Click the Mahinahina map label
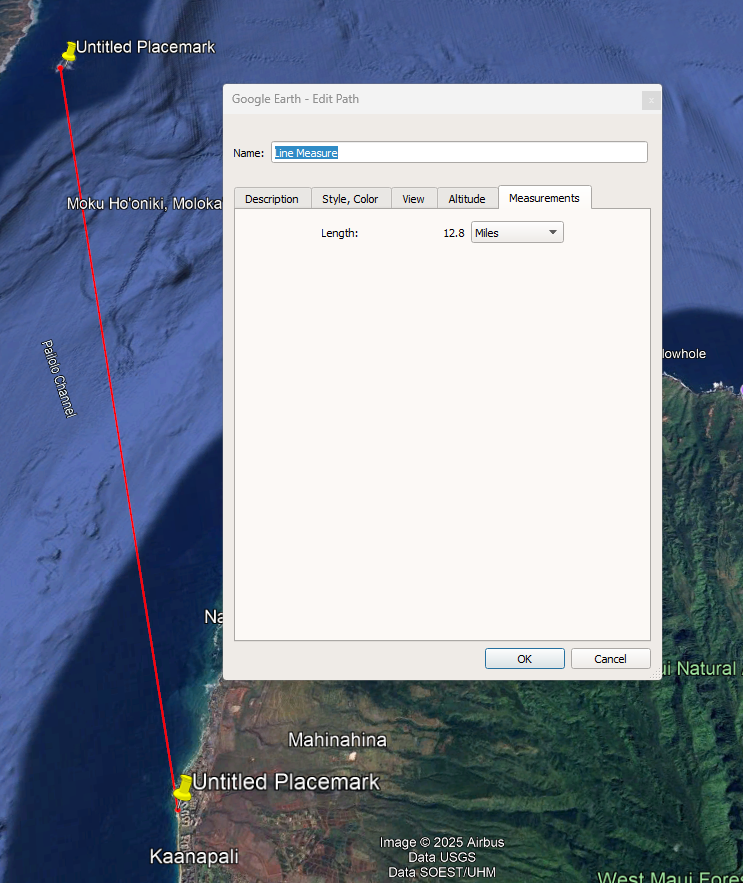Viewport: 743px width, 883px height. click(x=337, y=739)
